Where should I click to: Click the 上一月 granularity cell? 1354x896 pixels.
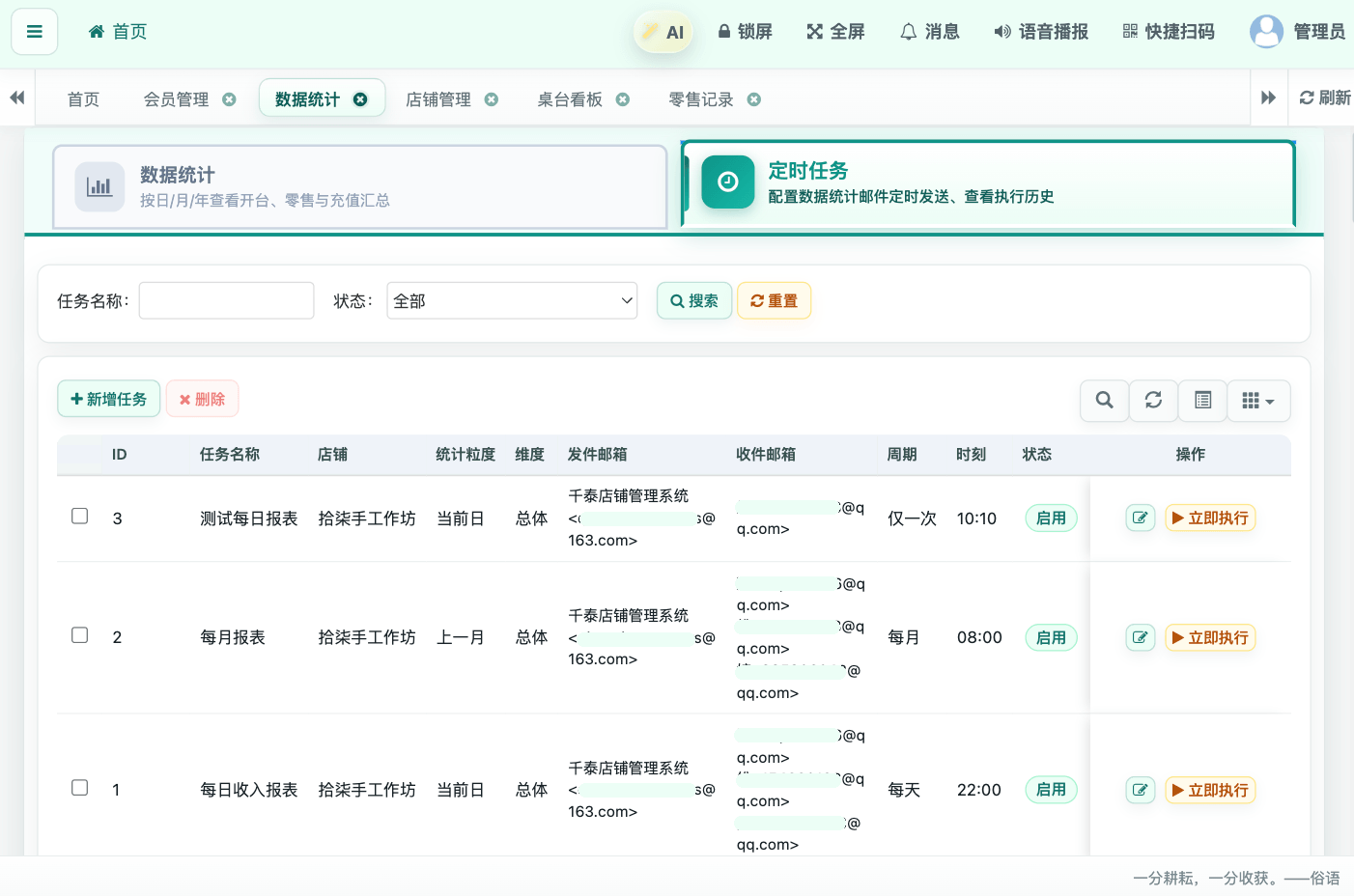[x=461, y=637]
